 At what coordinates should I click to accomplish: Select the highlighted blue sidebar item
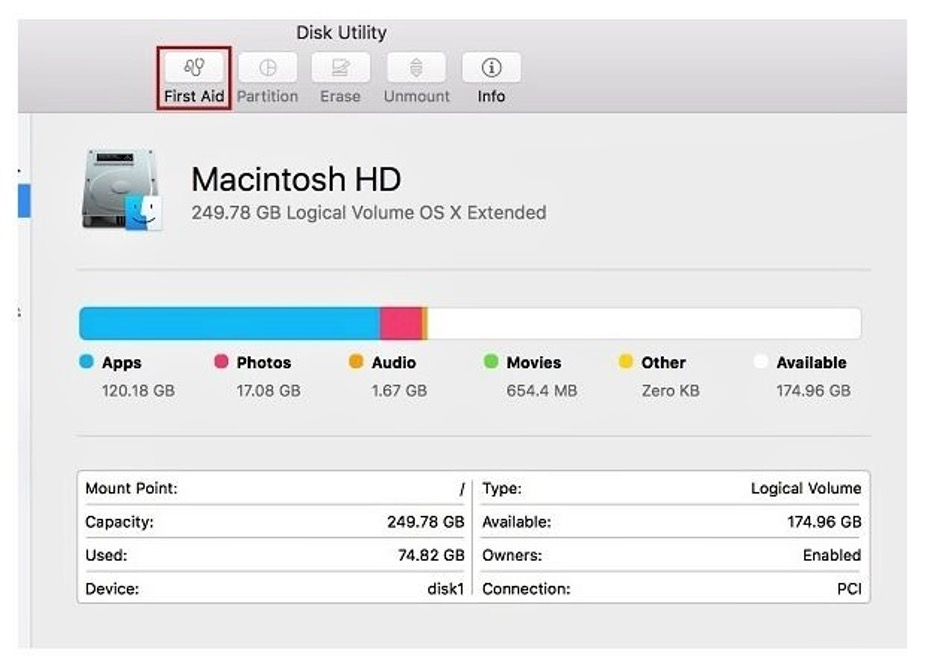pyautogui.click(x=24, y=201)
